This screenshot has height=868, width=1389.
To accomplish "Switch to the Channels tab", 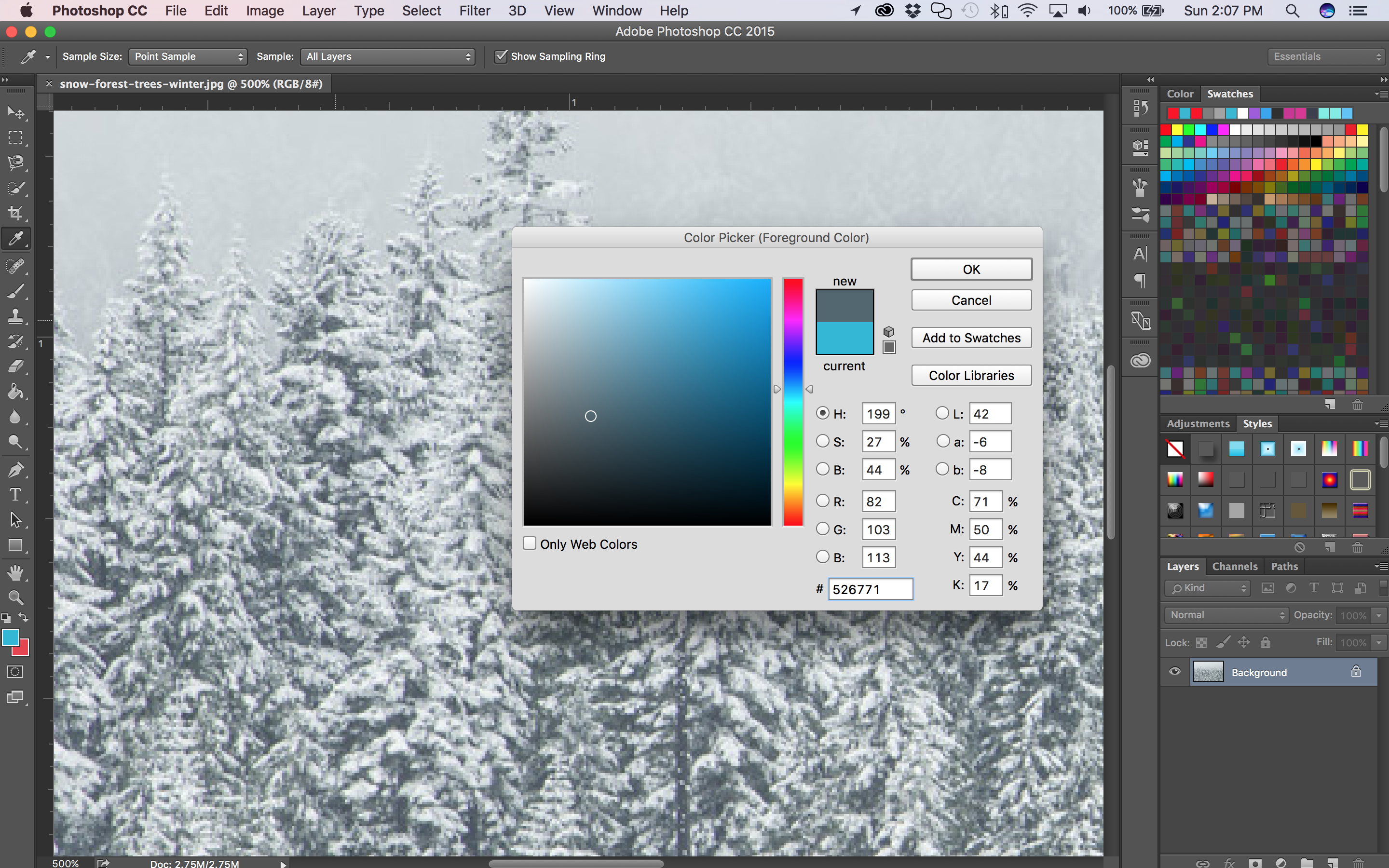I will [1235, 566].
